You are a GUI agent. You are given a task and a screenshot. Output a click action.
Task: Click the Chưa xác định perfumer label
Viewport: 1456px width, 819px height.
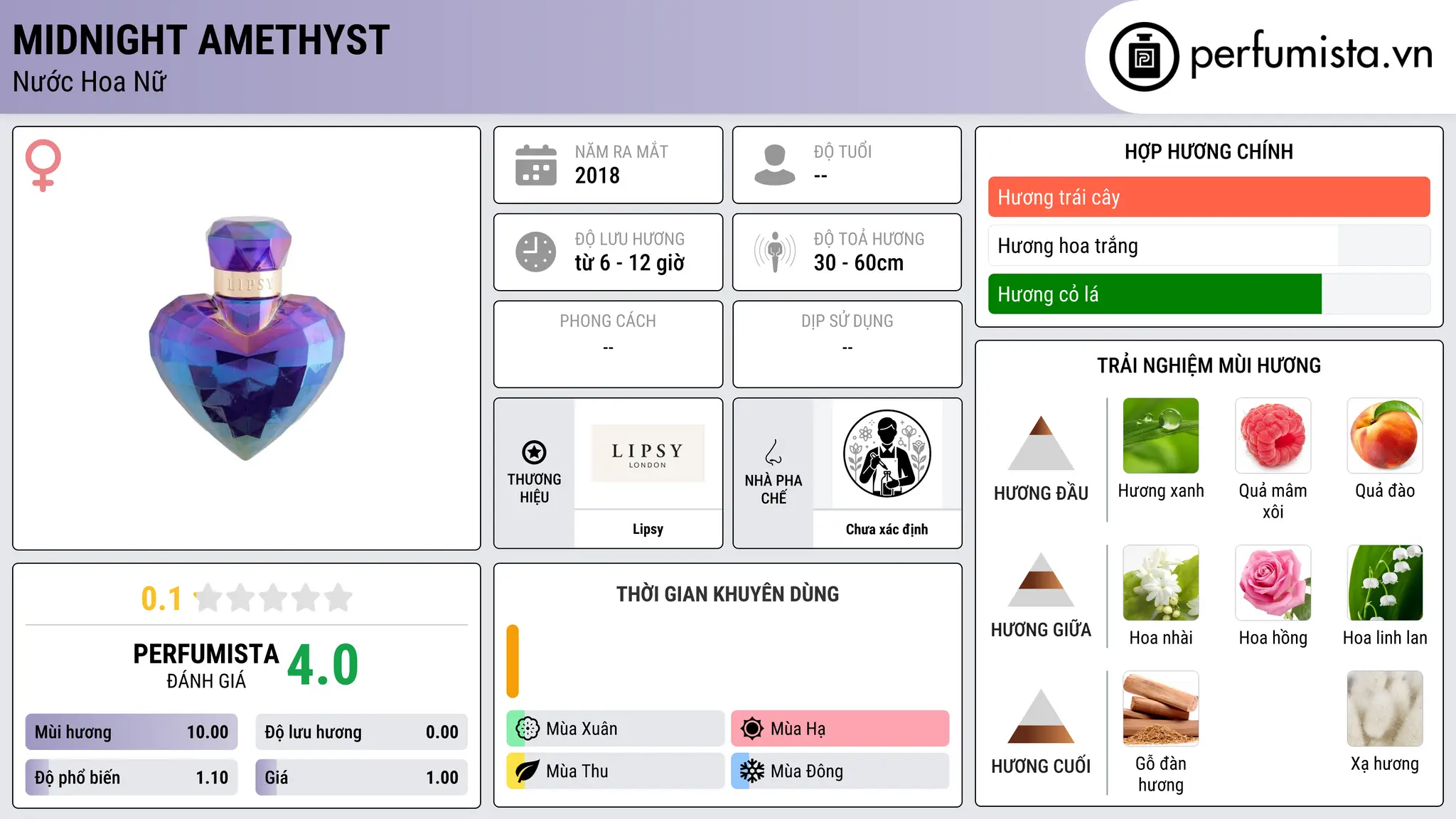point(887,529)
